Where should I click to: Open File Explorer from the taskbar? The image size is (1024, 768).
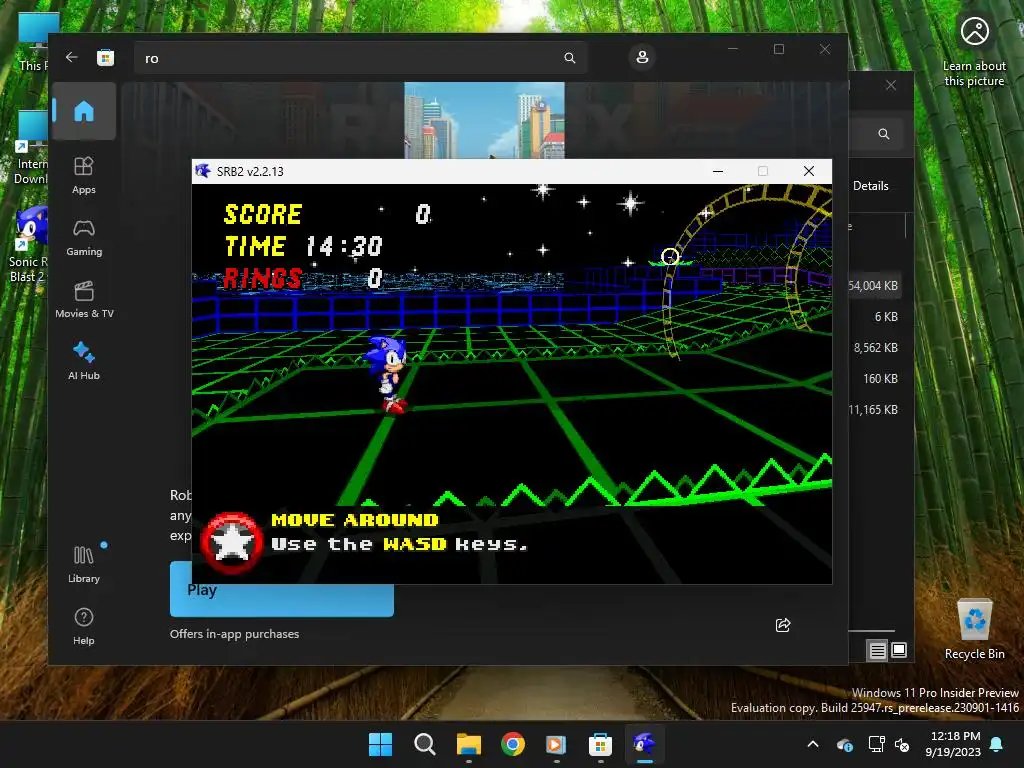coord(469,744)
